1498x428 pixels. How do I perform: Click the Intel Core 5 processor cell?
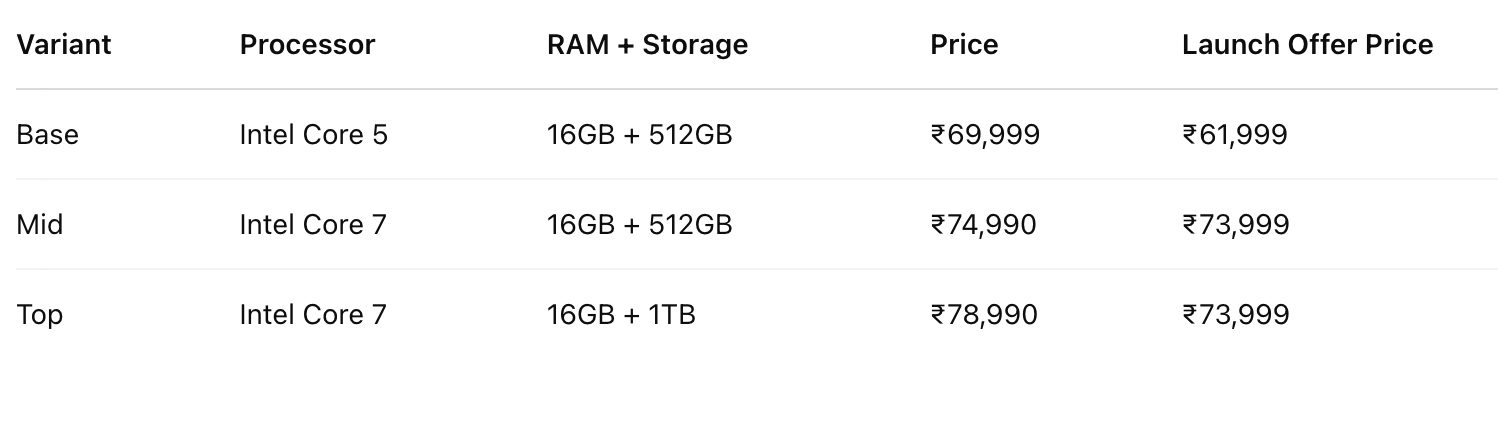click(313, 134)
